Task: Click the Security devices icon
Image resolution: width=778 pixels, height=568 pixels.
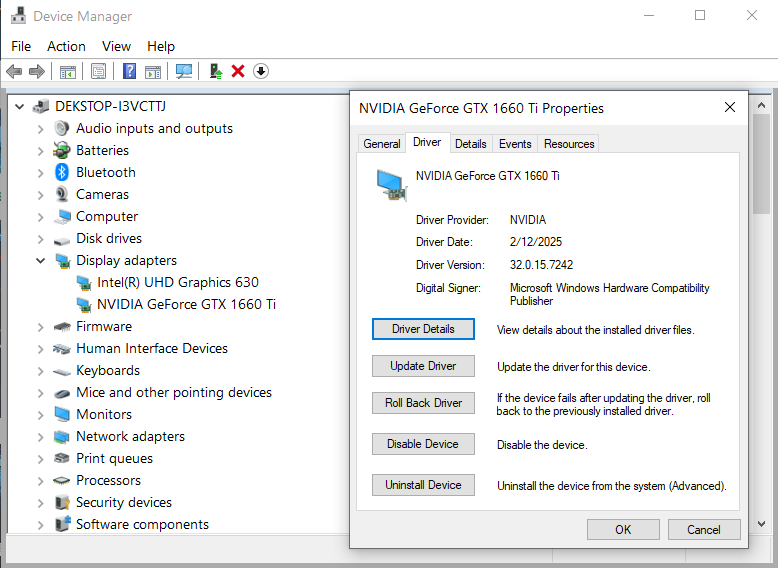Action: point(62,502)
